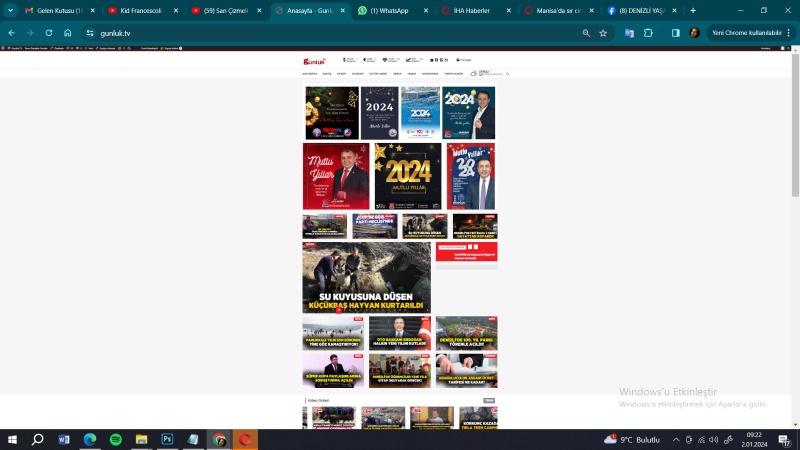The width and height of the screenshot is (800, 450).
Task: Open Spotify from the taskbar
Action: point(115,439)
